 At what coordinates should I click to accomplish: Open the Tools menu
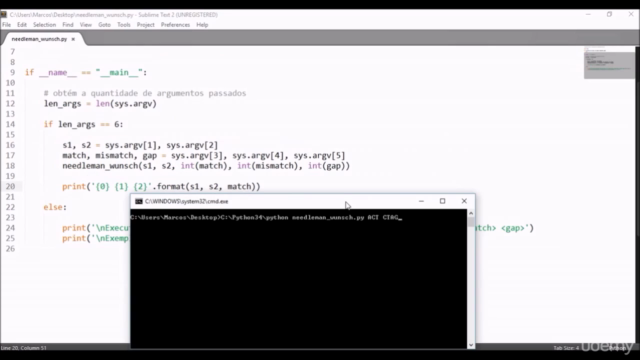[x=124, y=25]
